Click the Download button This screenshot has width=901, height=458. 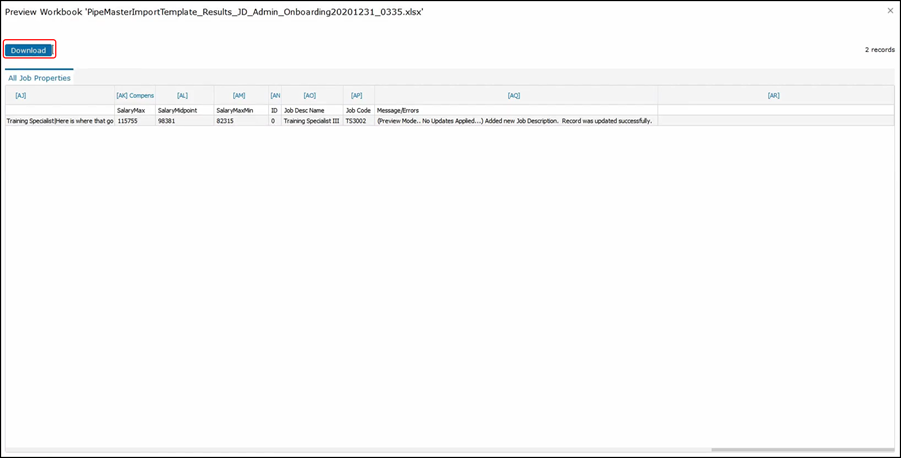coord(28,50)
